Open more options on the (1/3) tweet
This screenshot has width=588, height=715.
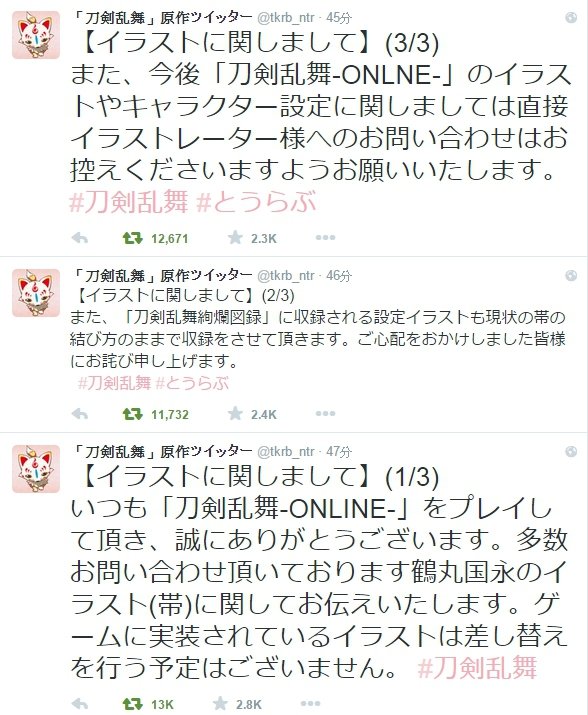click(310, 704)
